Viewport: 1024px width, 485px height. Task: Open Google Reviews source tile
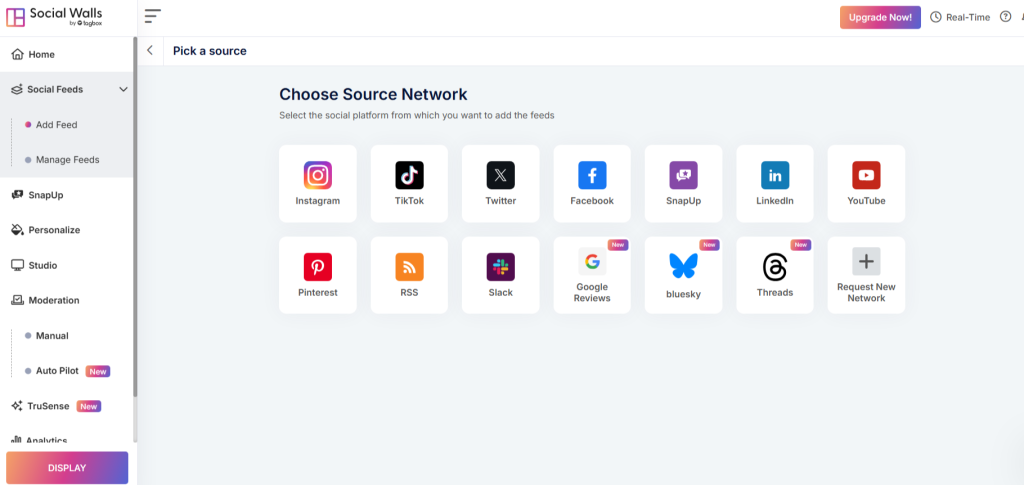(x=592, y=275)
